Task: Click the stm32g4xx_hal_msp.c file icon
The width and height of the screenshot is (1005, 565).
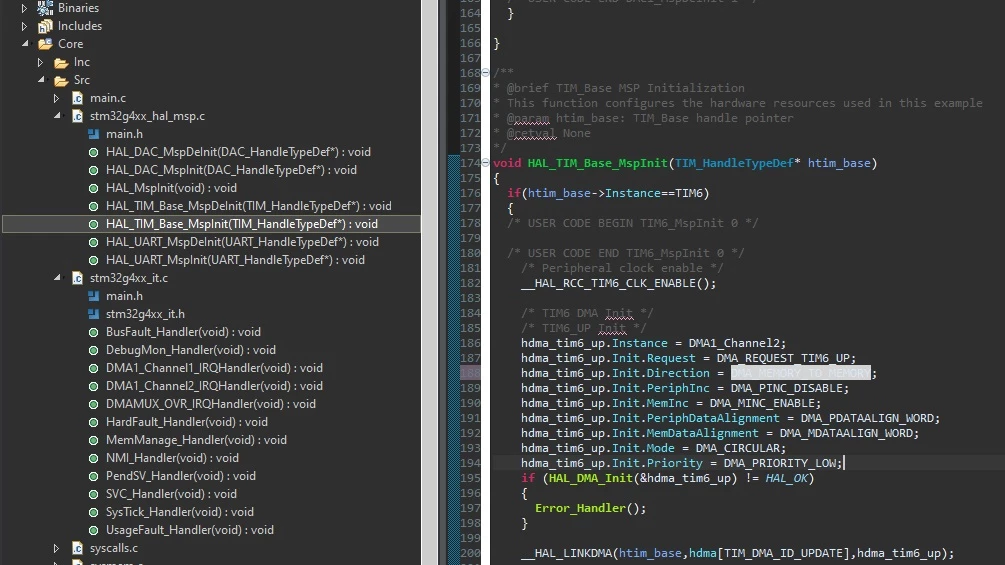Action: tap(77, 116)
